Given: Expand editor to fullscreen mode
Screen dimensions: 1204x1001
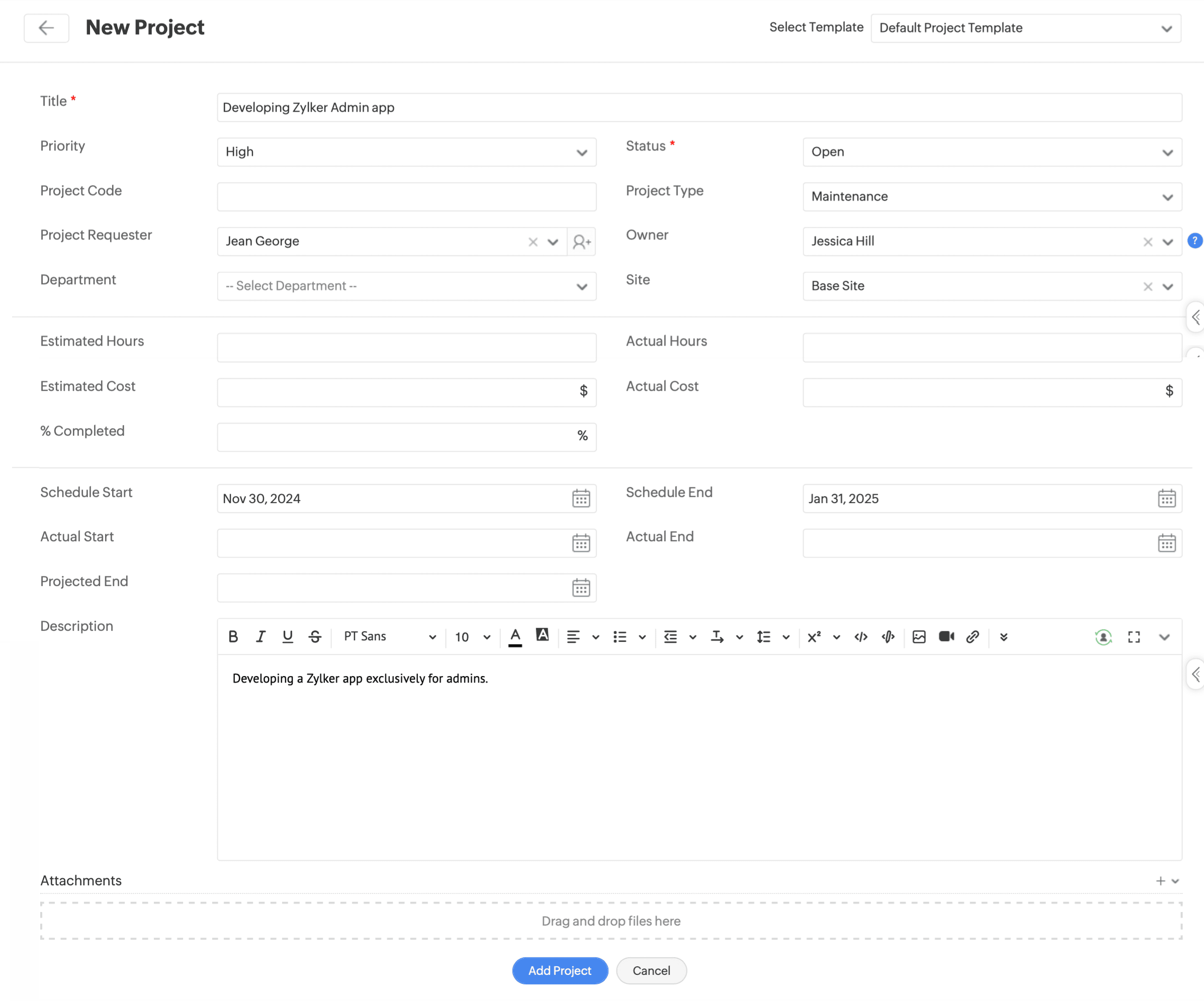Looking at the screenshot, I should point(1134,637).
